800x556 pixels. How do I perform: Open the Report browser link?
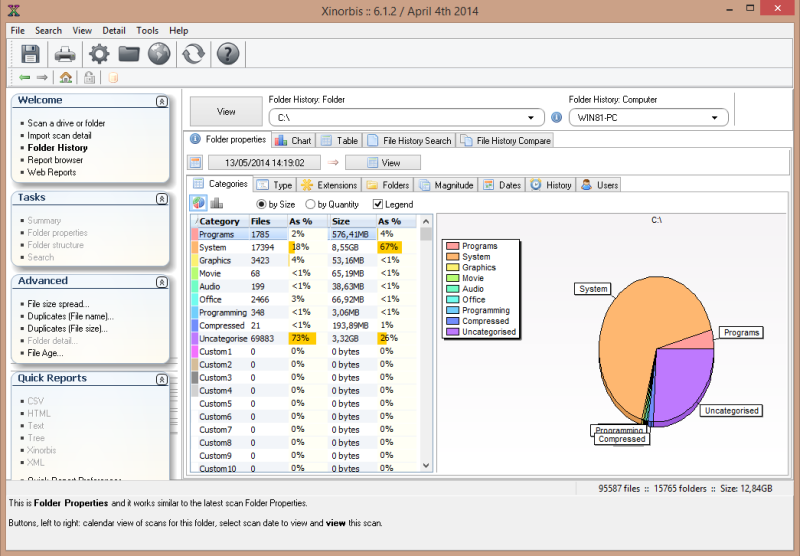point(55,160)
